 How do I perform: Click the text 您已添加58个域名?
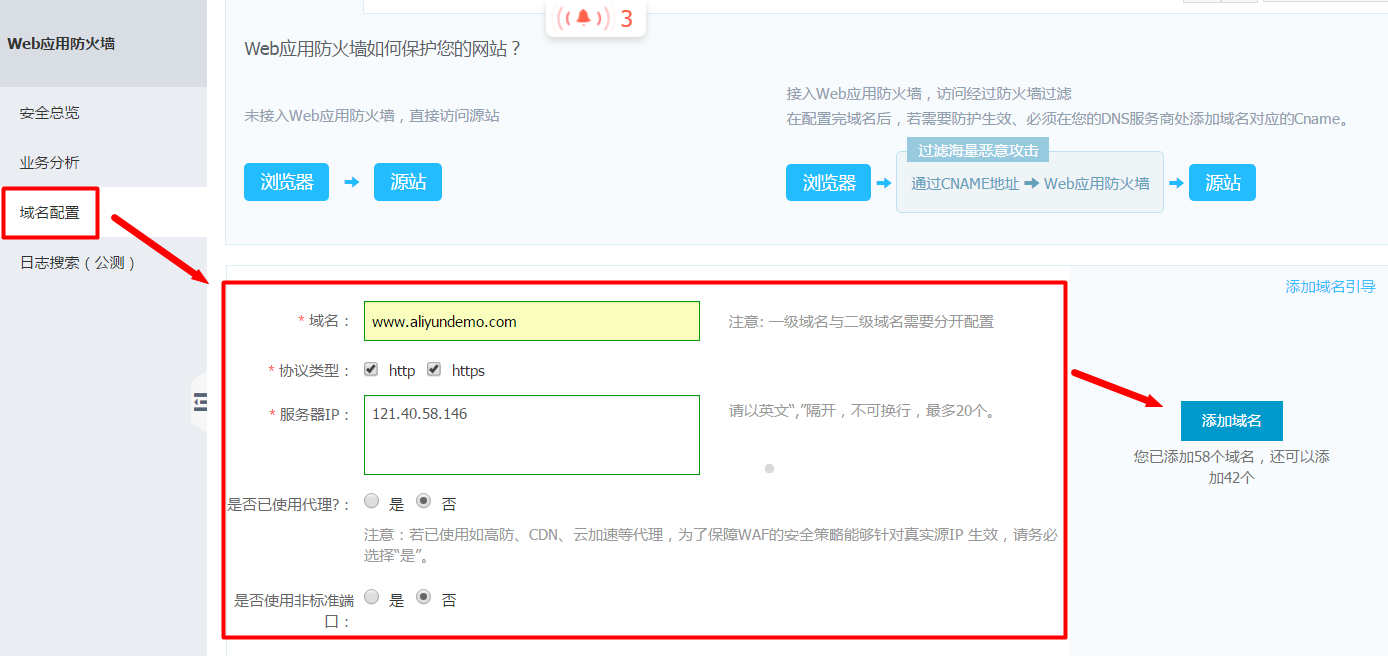[x=1196, y=457]
